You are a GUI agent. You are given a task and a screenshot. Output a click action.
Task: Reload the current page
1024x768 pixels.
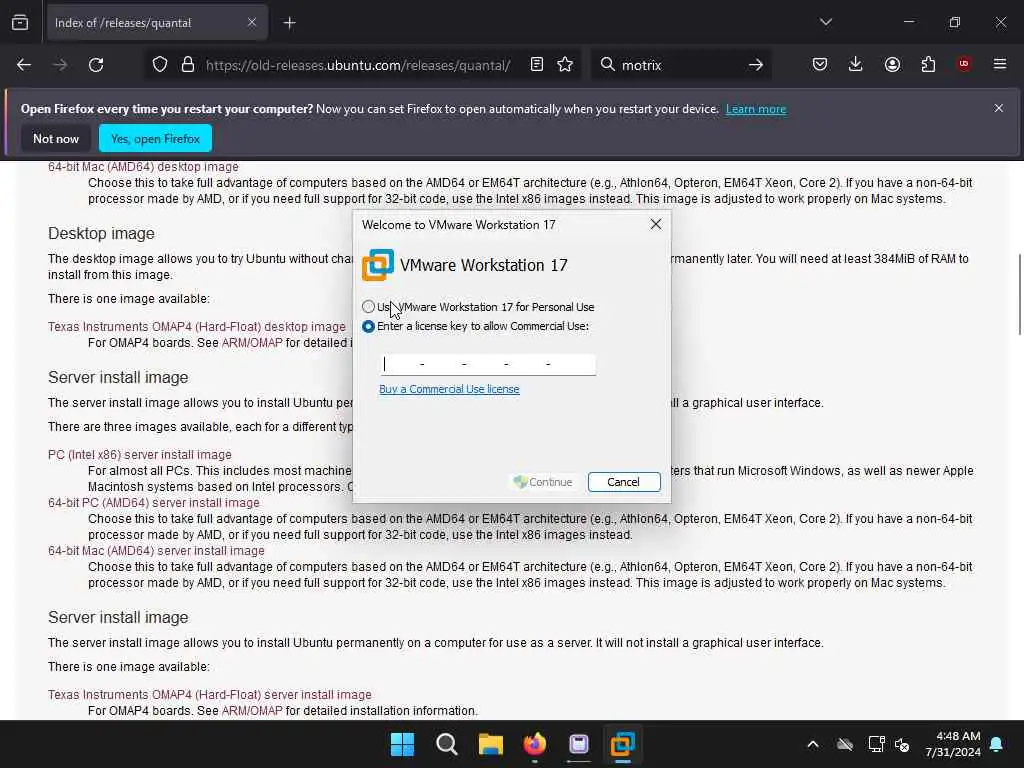tap(96, 65)
